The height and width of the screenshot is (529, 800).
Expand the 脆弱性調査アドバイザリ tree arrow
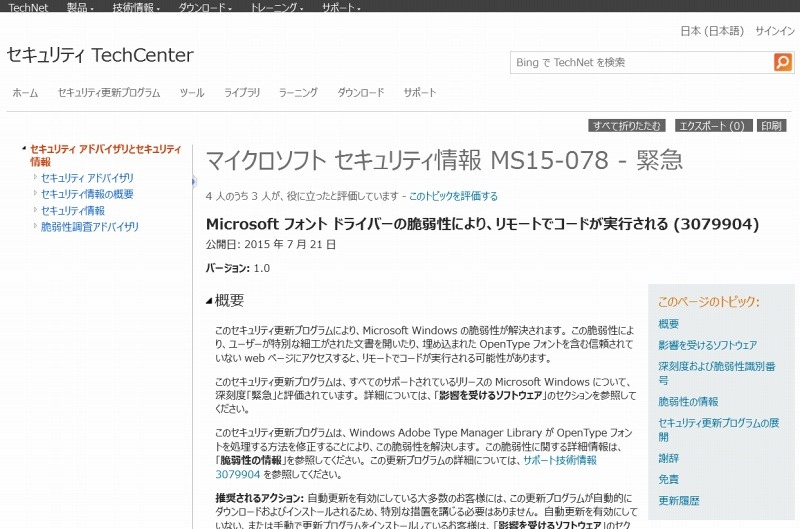(35, 226)
